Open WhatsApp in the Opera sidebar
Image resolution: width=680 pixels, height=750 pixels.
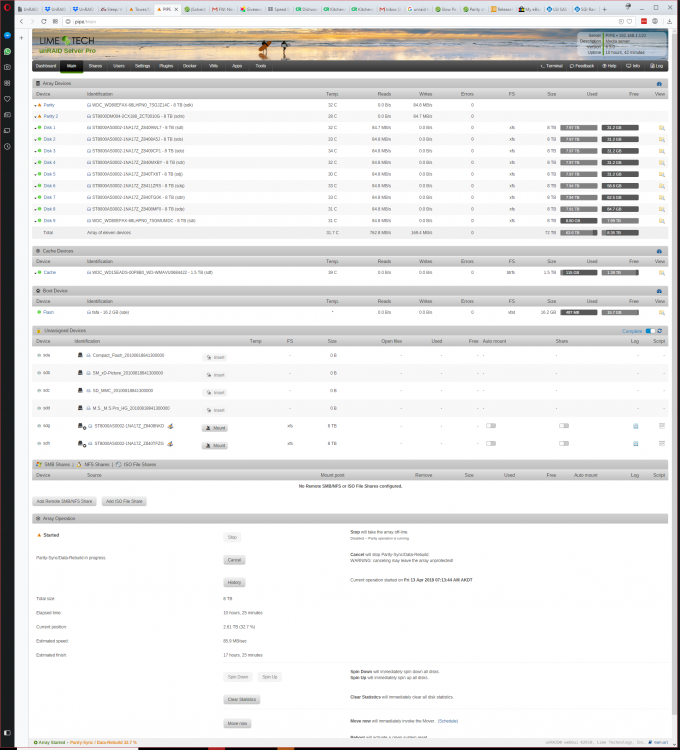(x=7, y=51)
